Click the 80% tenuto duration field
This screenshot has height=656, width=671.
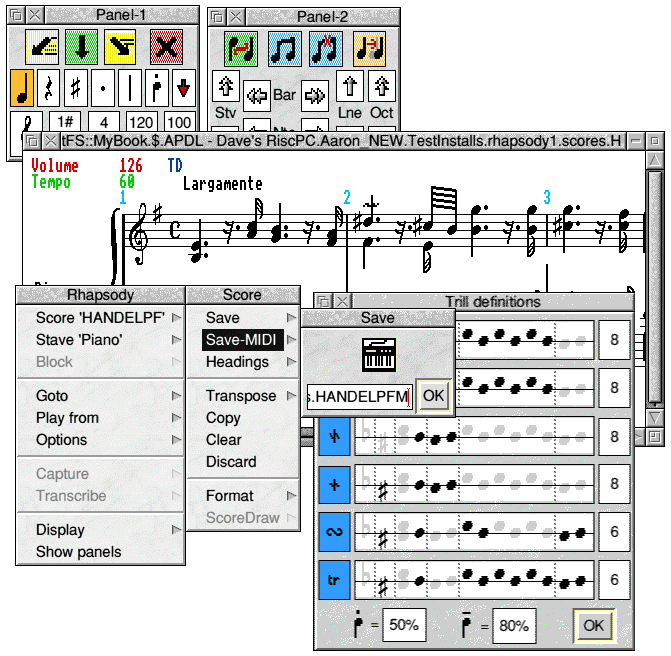(514, 626)
